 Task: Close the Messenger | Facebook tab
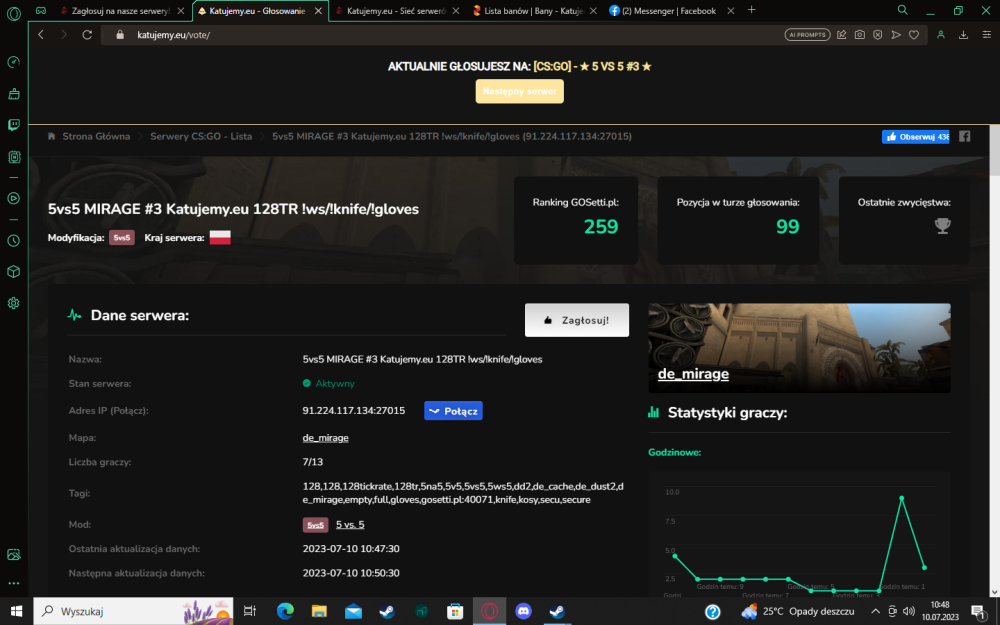[x=731, y=11]
